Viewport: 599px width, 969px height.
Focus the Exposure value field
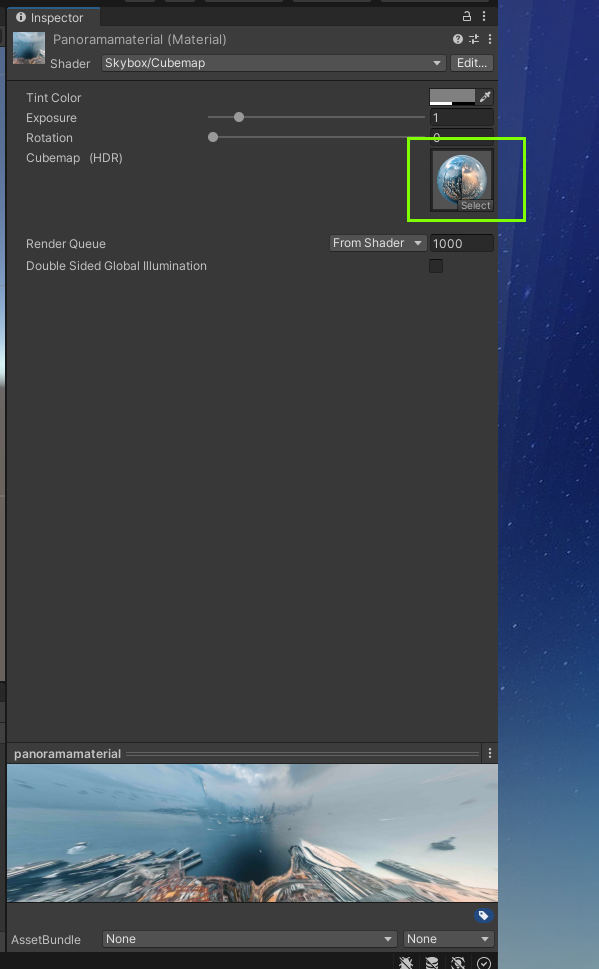click(462, 117)
